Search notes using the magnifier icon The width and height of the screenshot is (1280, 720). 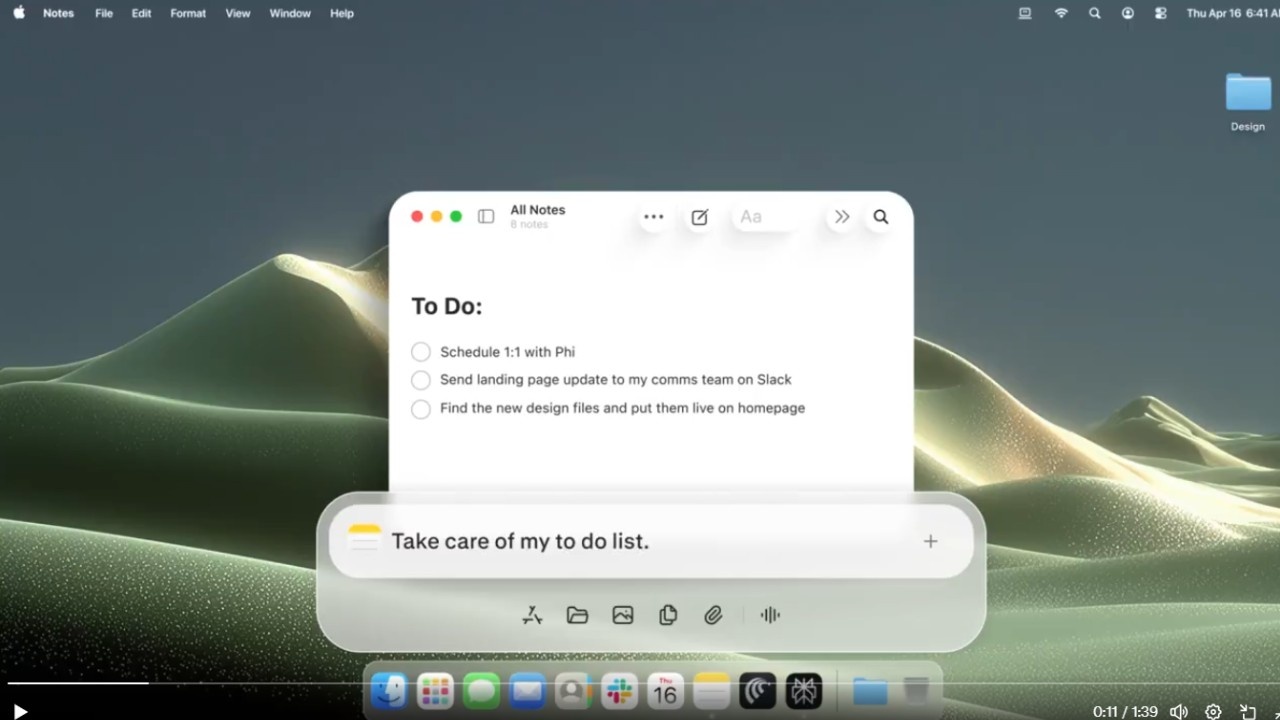click(x=881, y=217)
